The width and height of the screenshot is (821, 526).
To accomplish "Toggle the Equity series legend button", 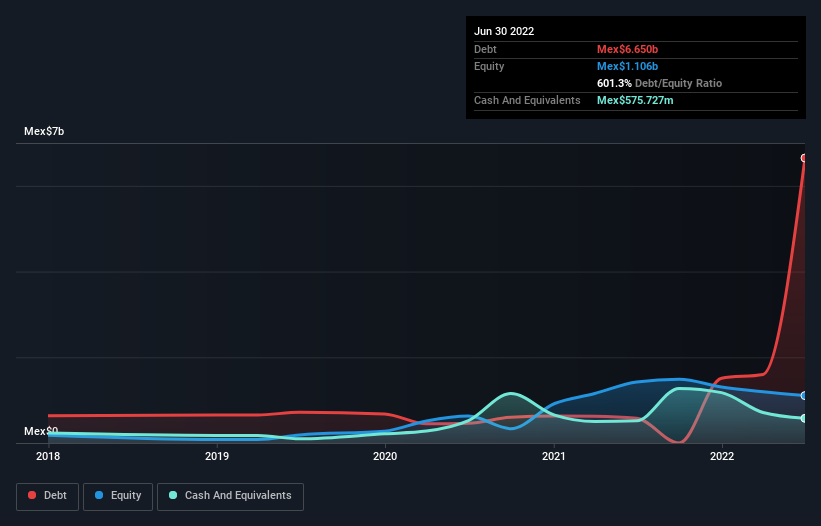I will click(x=118, y=496).
